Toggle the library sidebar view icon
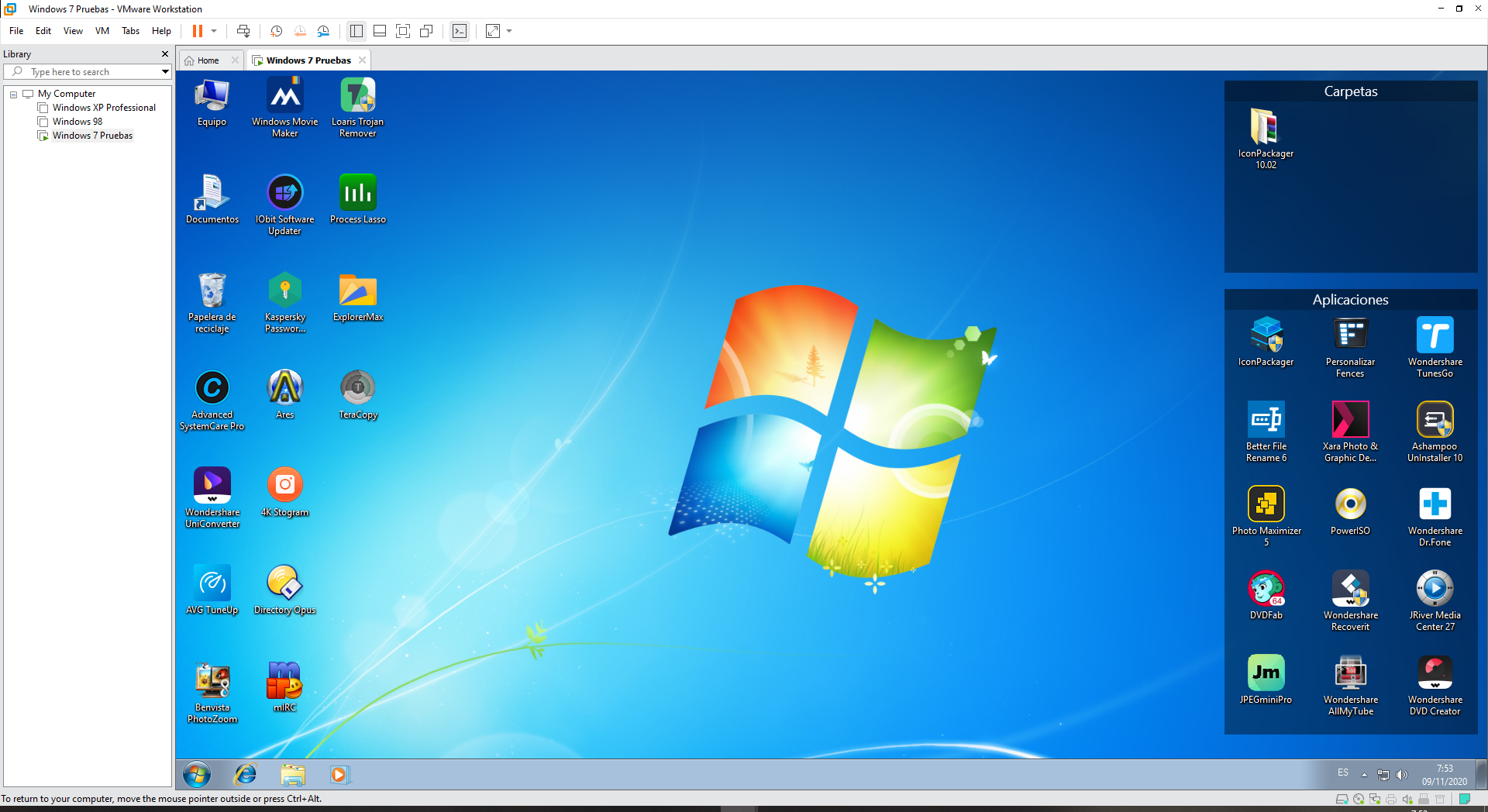 (356, 31)
